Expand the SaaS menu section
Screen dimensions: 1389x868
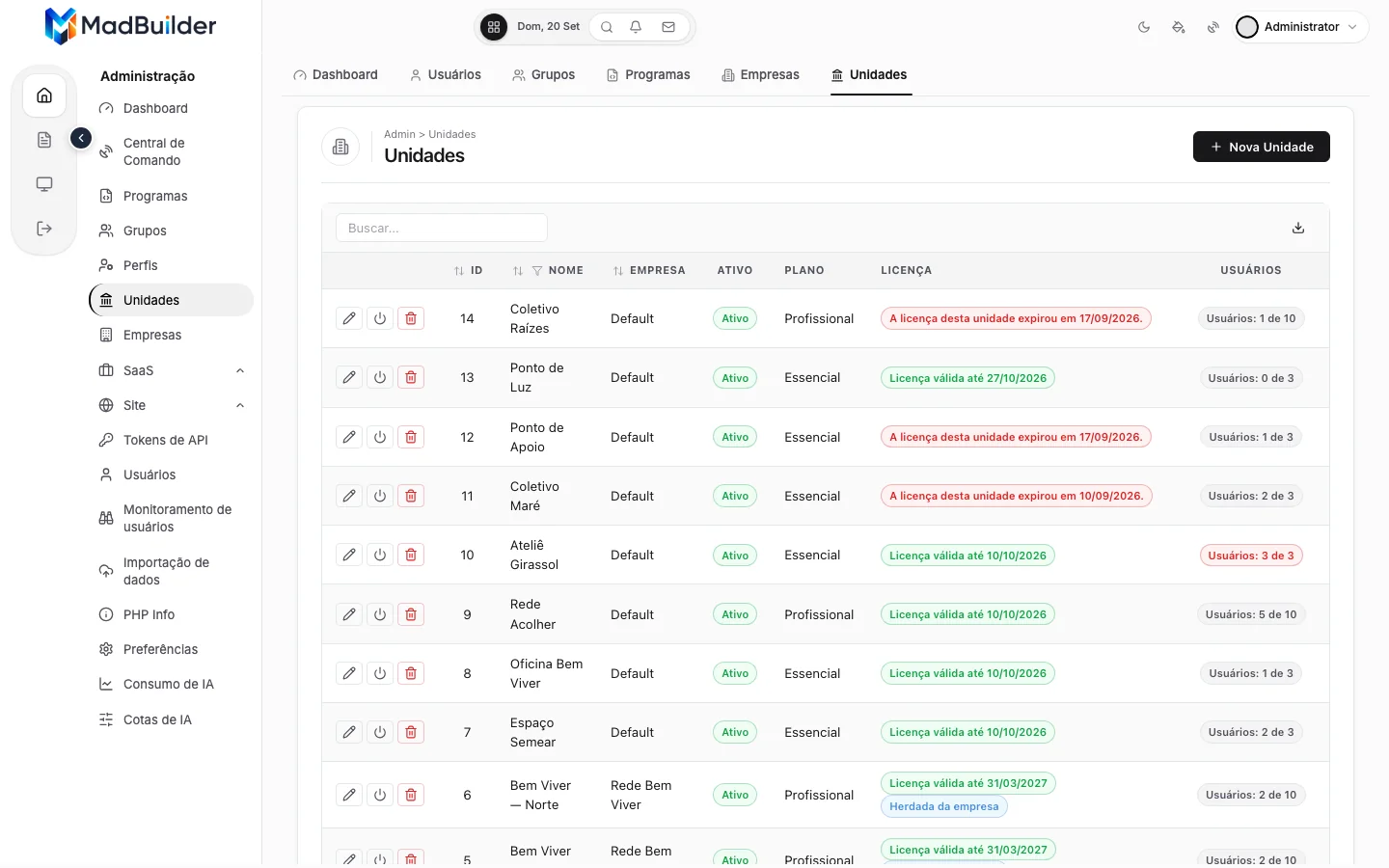coord(240,370)
